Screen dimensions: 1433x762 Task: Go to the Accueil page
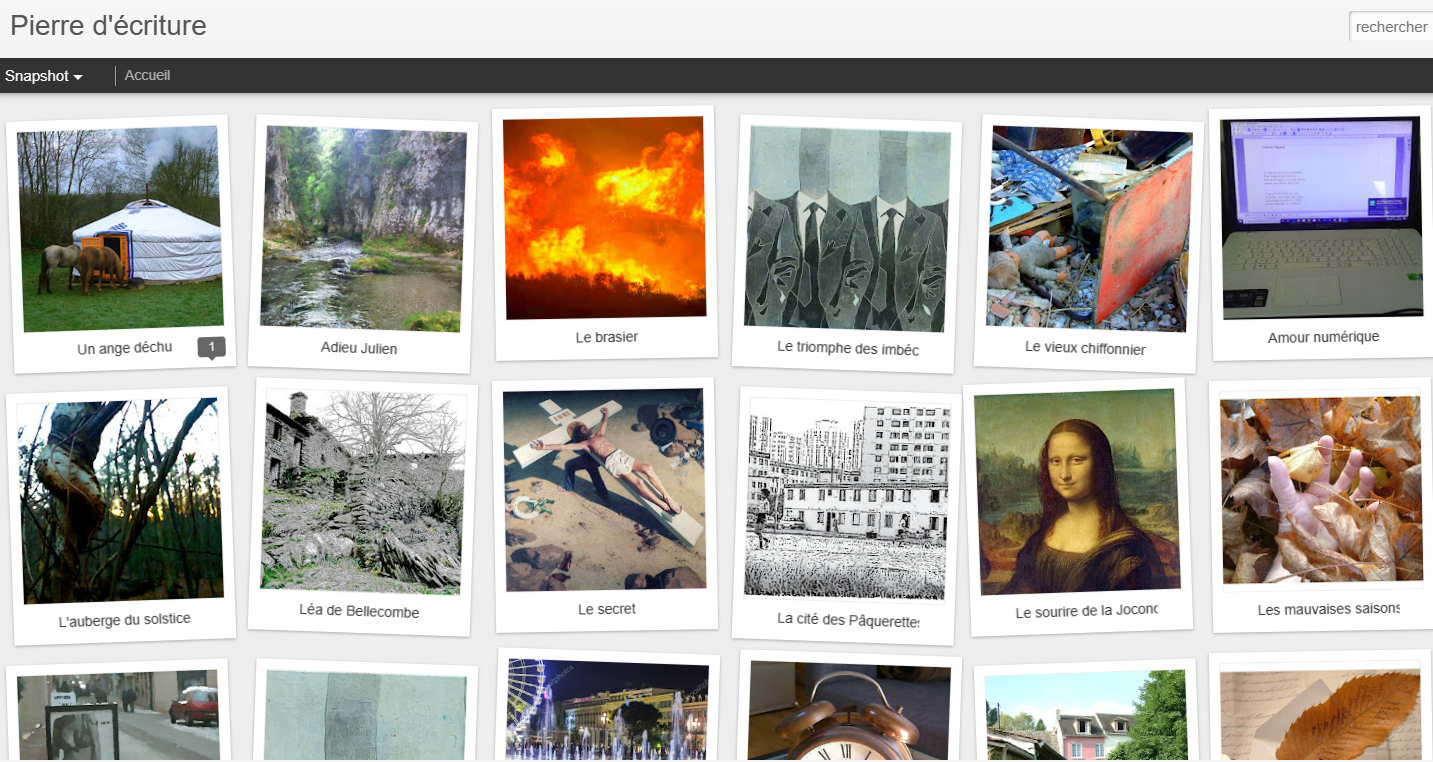coord(147,75)
